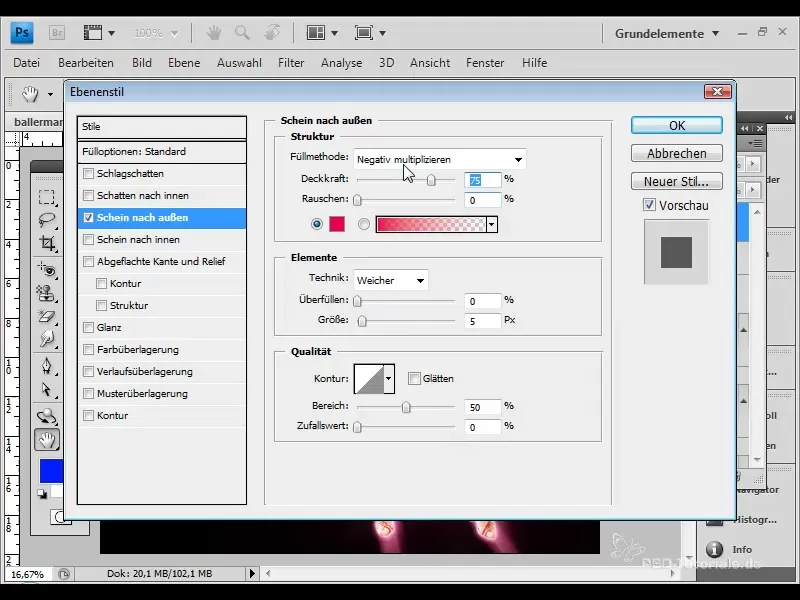The height and width of the screenshot is (600, 800).
Task: Open the Bearbeiten menu
Action: click(86, 63)
